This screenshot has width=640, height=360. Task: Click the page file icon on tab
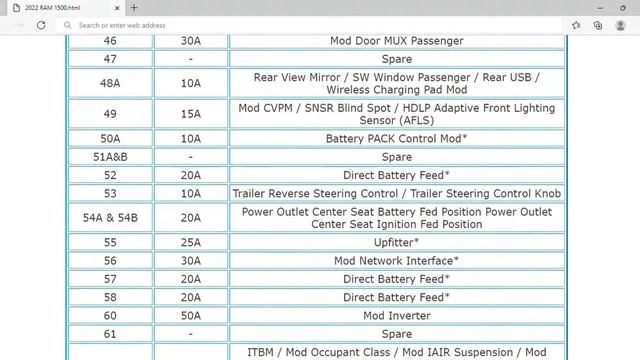pyautogui.click(x=16, y=8)
